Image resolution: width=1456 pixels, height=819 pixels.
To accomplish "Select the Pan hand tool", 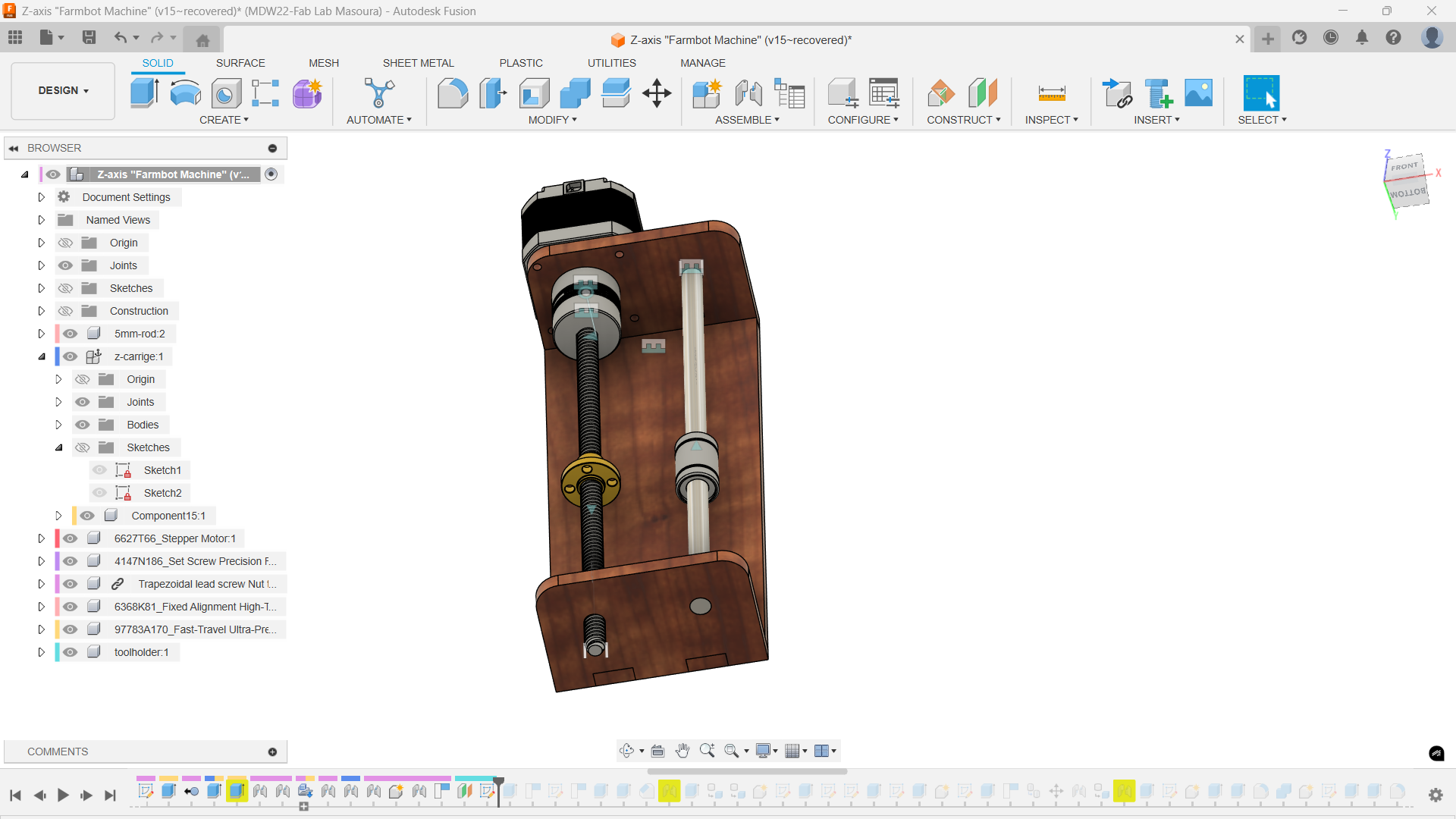I will click(682, 751).
